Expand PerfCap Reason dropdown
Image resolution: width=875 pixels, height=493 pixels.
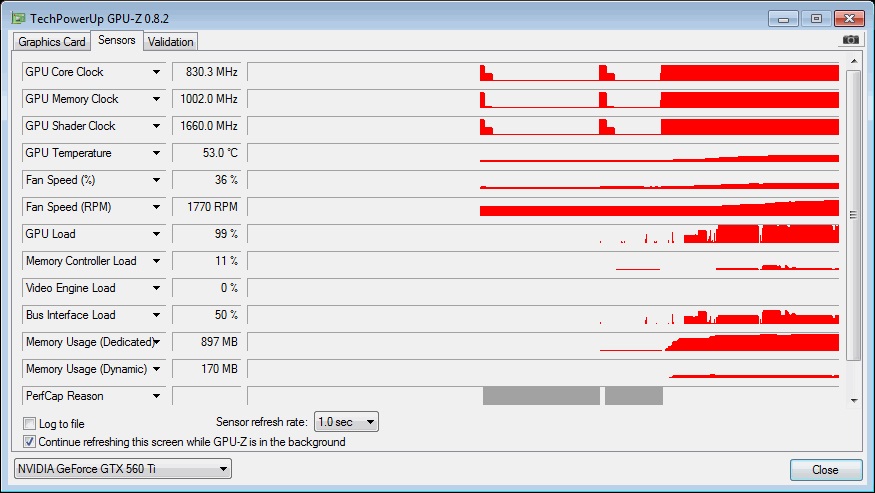(x=156, y=396)
